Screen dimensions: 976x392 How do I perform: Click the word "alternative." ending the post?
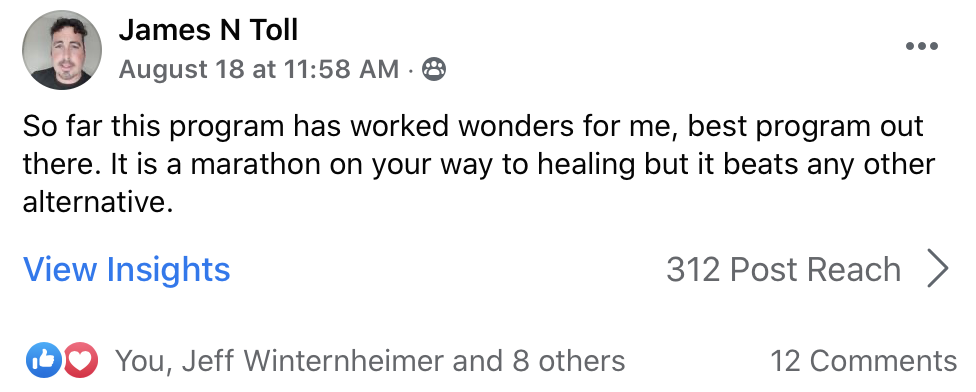tap(98, 202)
